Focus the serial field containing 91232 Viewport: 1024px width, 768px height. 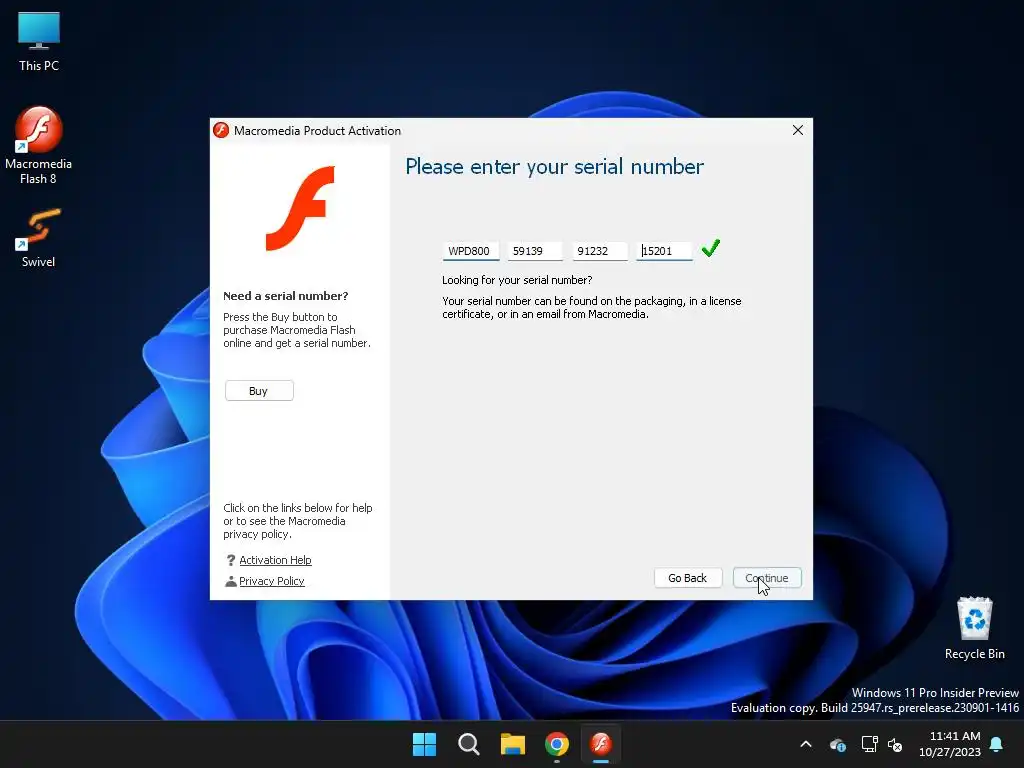[x=600, y=251]
